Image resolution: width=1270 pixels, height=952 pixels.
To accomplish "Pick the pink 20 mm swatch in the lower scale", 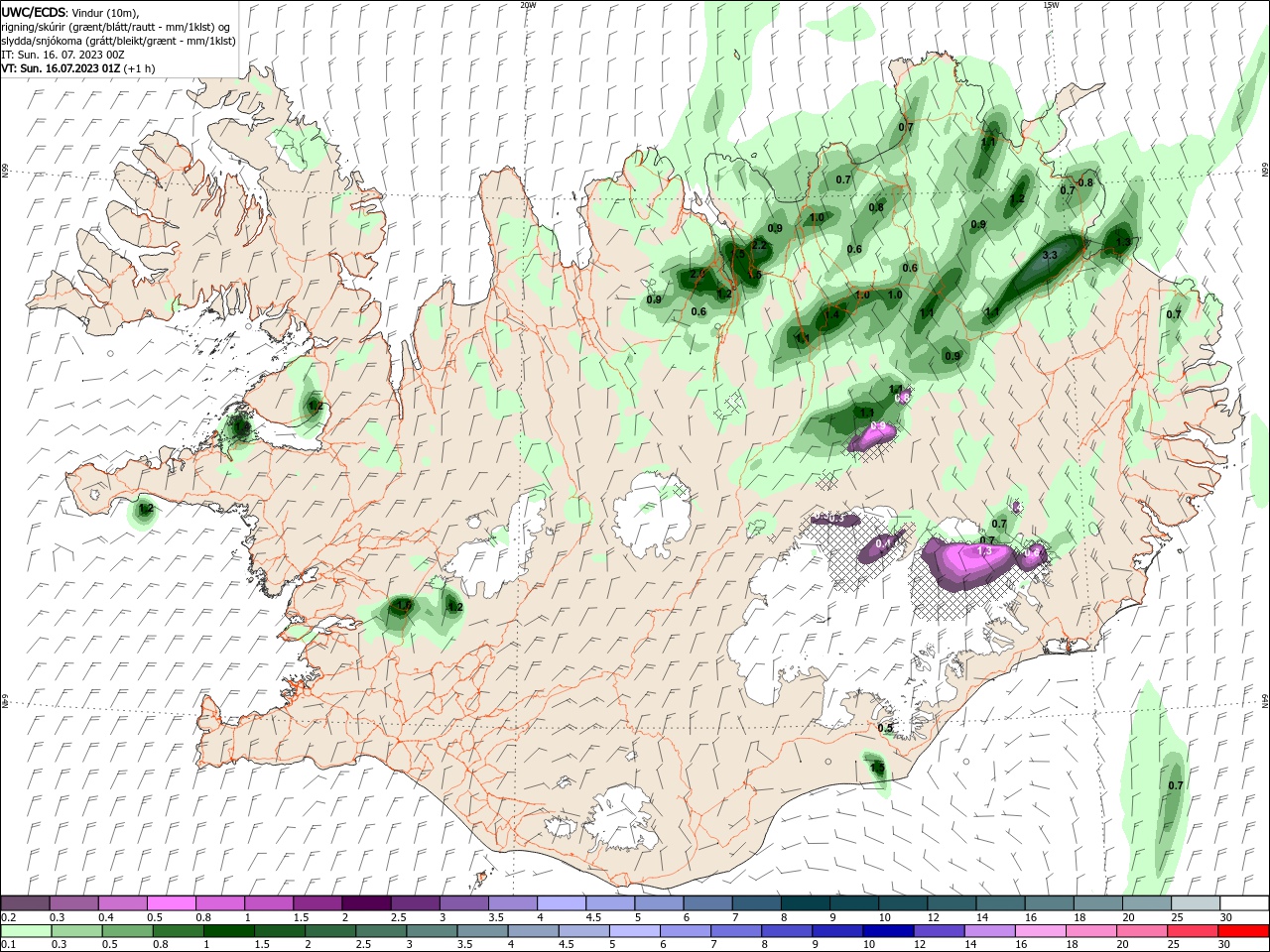I will 1143,931.
